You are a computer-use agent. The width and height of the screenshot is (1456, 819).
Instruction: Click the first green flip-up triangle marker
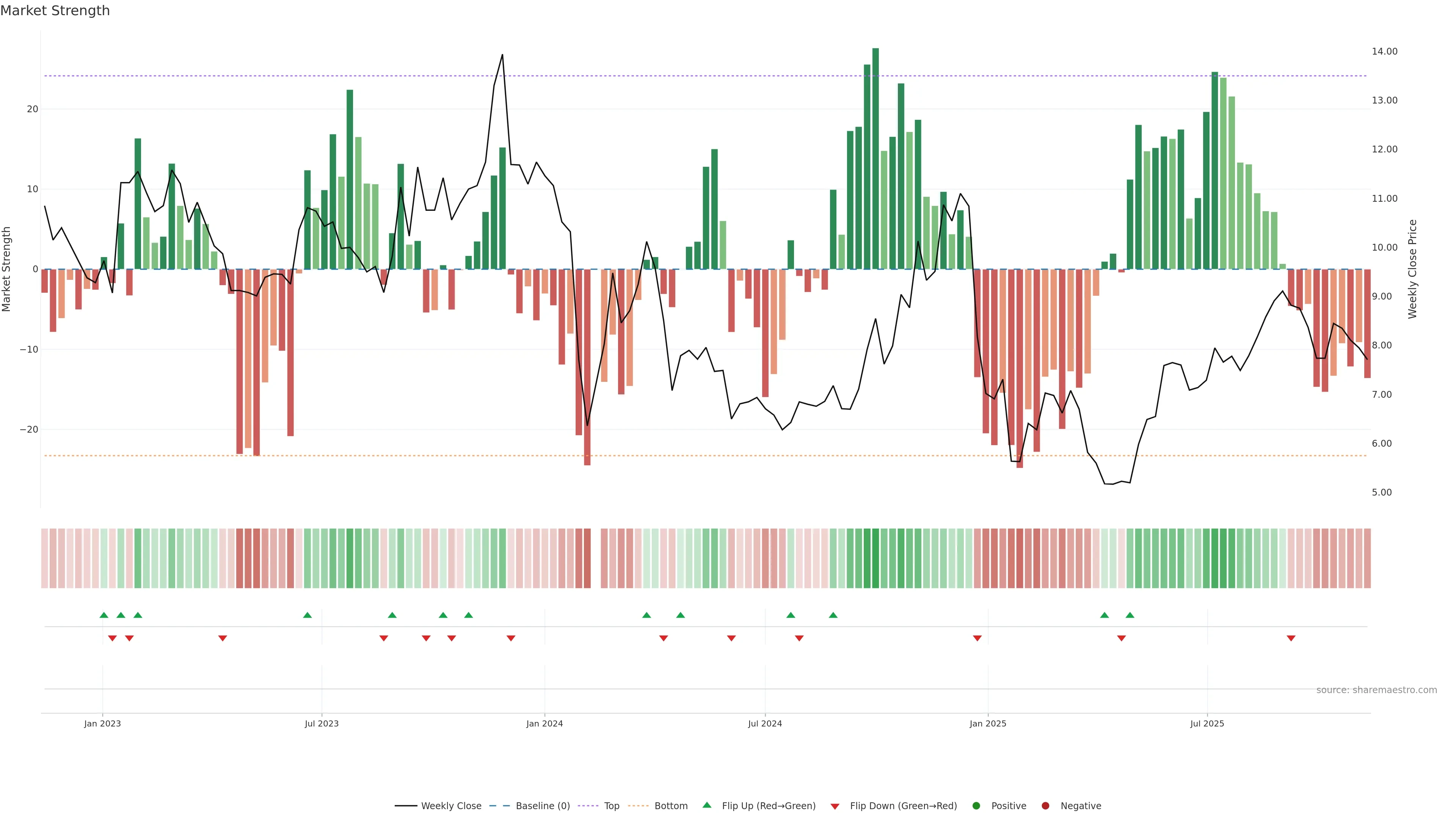click(104, 615)
